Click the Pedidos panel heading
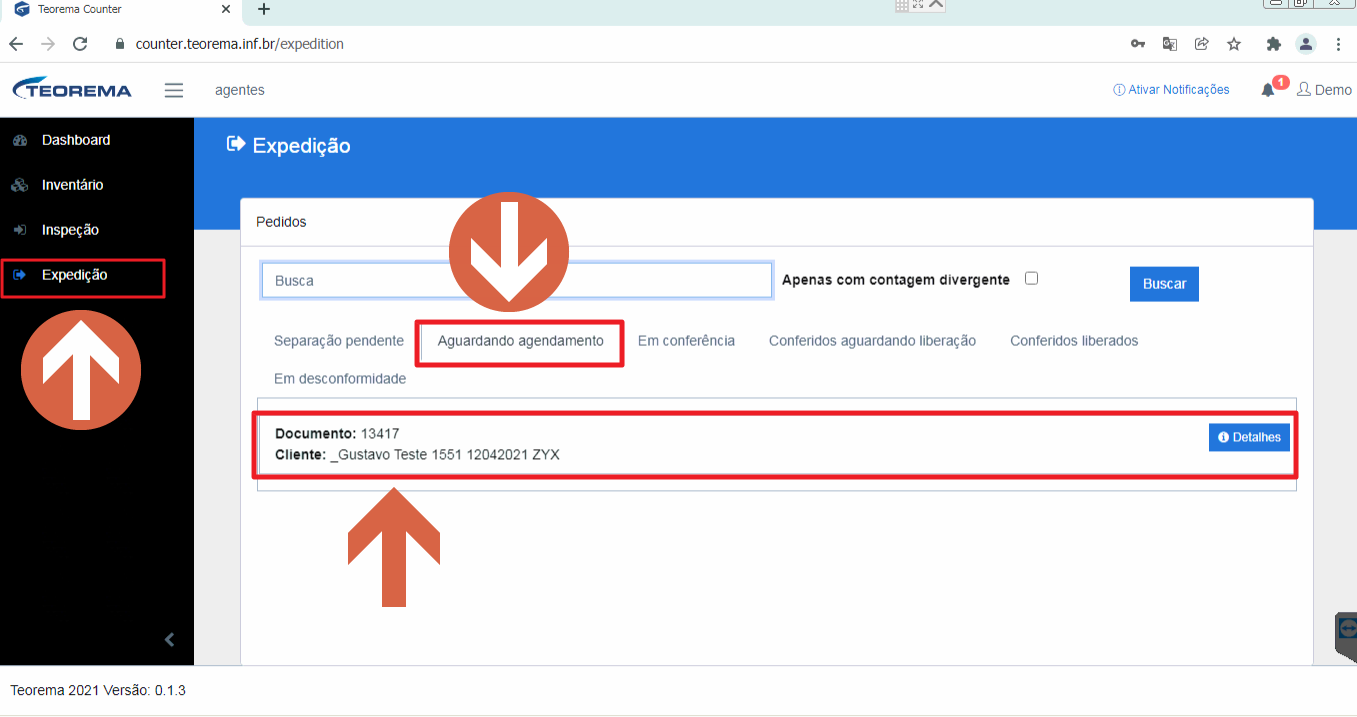 (281, 222)
